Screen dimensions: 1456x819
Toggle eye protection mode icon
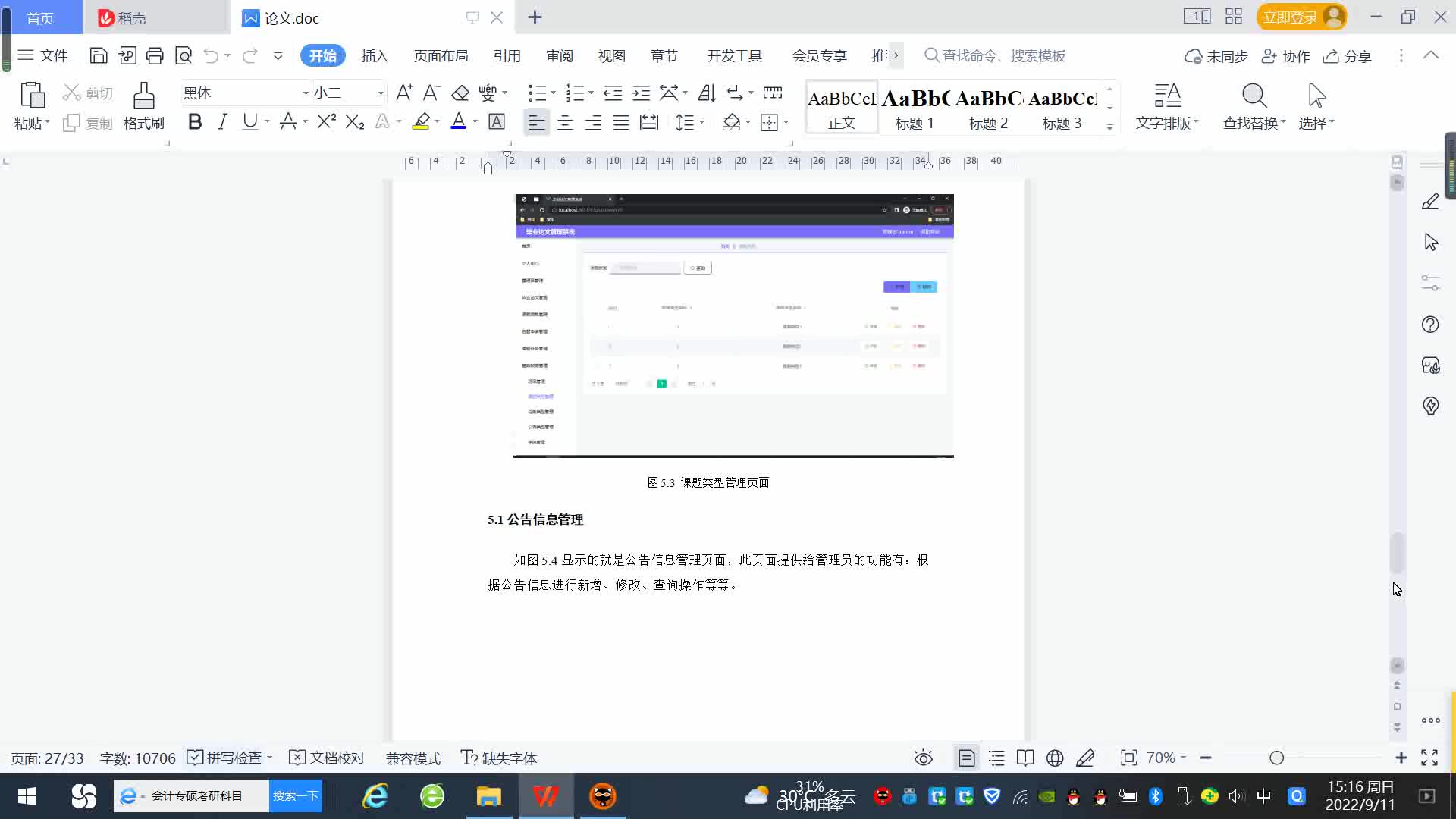pos(923,758)
